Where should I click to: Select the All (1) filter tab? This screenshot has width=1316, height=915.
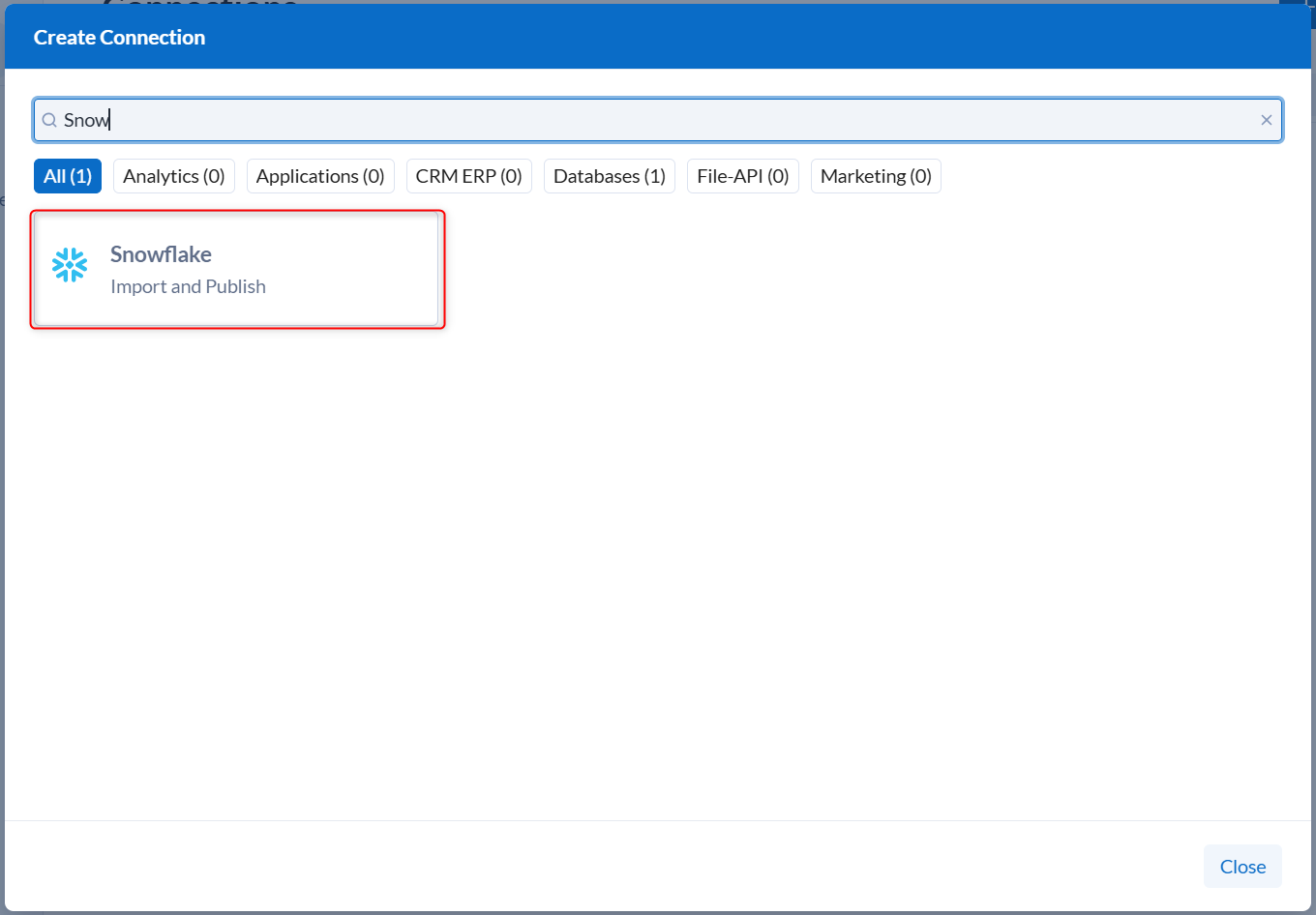pyautogui.click(x=68, y=176)
